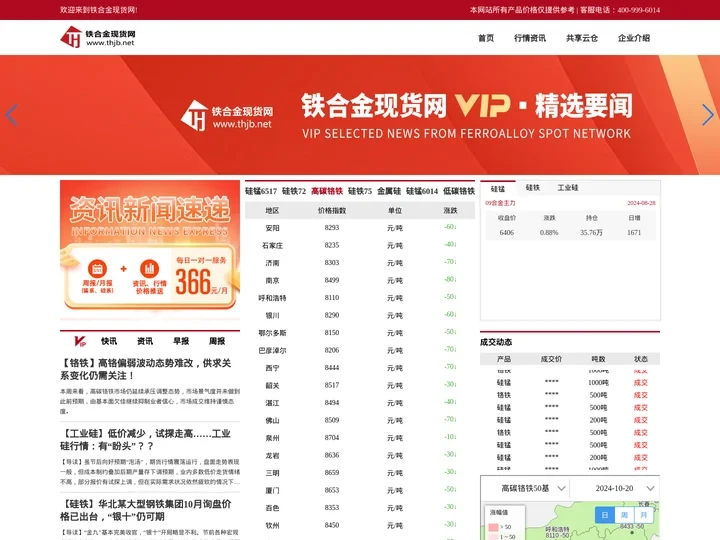Click the 安阳 region row
Image resolution: width=720 pixels, height=540 pixels.
pos(360,228)
